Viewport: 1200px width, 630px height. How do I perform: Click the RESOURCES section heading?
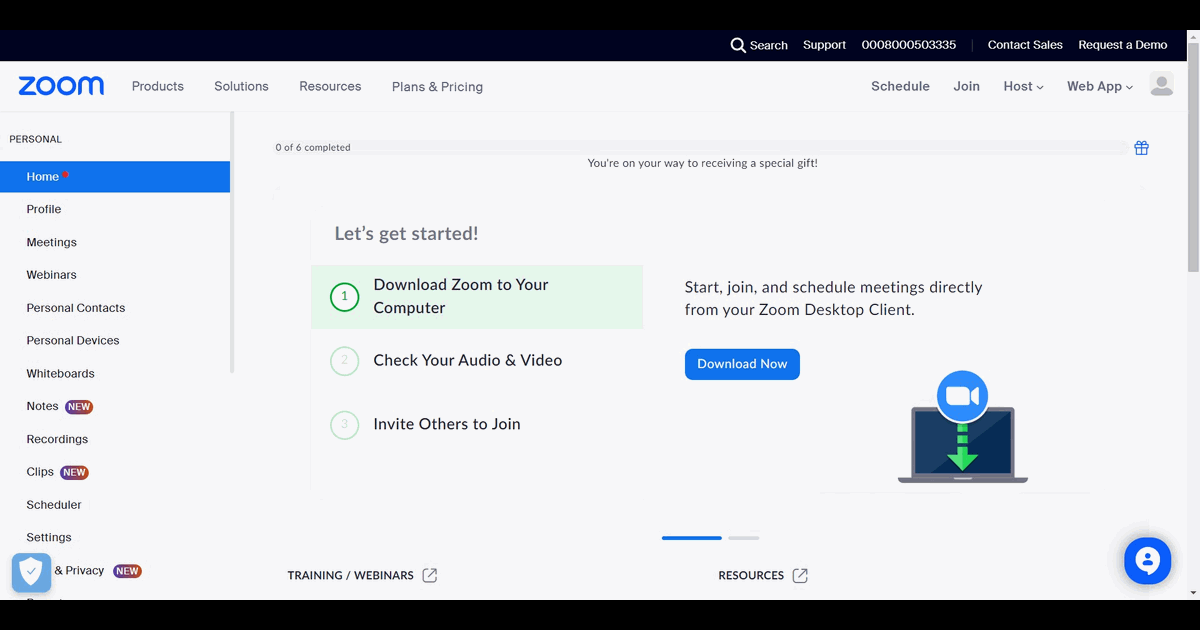(x=751, y=575)
